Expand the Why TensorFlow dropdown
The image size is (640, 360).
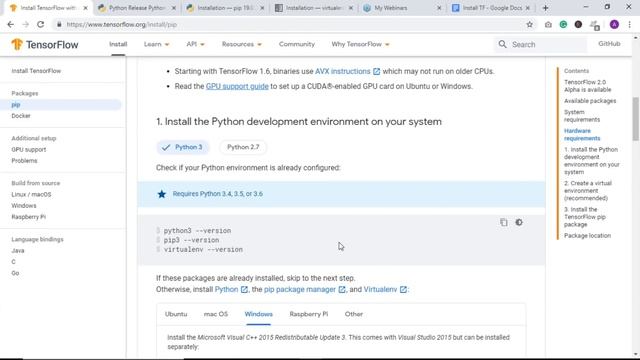point(360,44)
